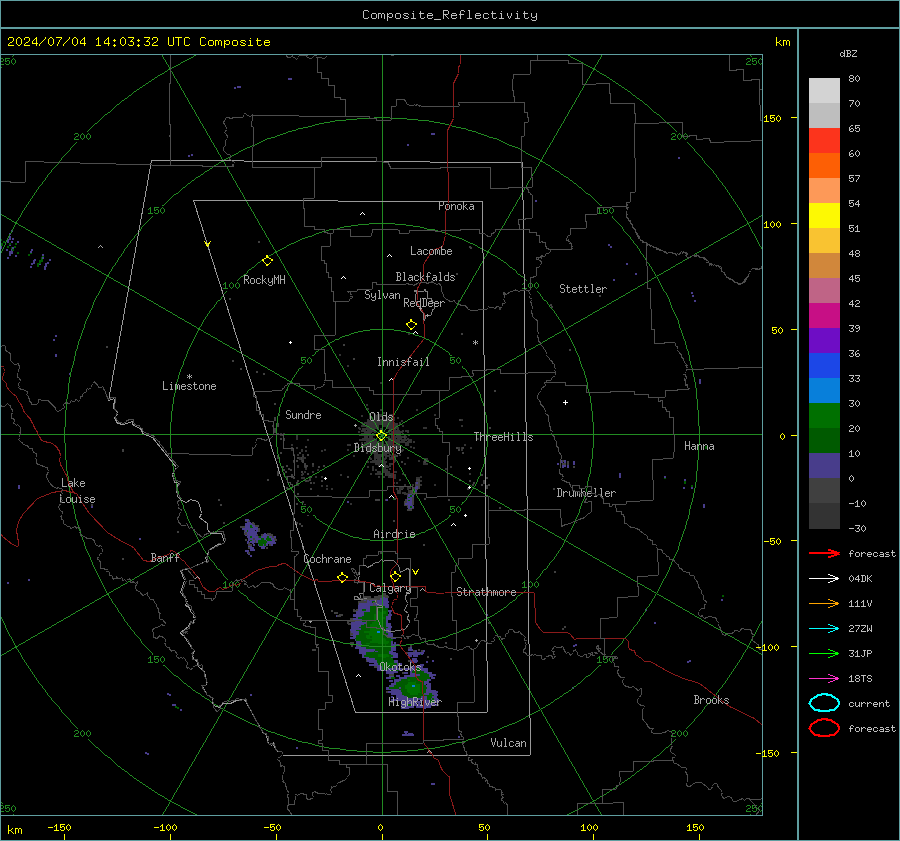
Task: Click the Stettler city label
Action: pos(583,289)
